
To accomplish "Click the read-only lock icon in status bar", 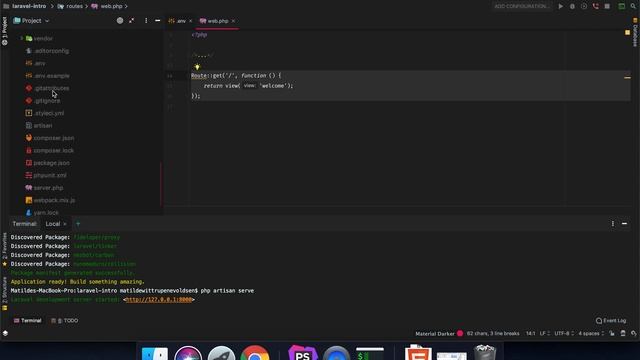I will [612, 333].
